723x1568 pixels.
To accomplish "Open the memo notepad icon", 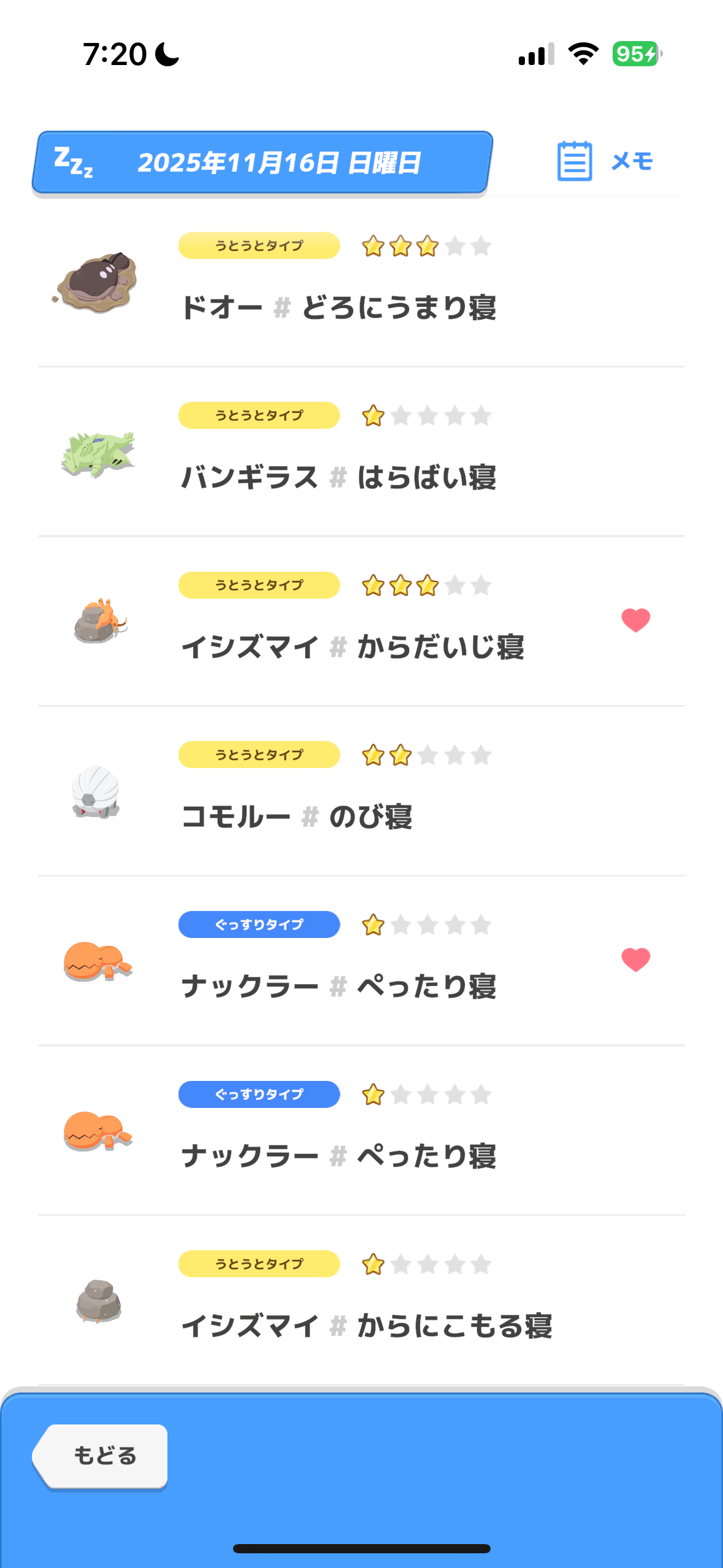I will (x=575, y=161).
